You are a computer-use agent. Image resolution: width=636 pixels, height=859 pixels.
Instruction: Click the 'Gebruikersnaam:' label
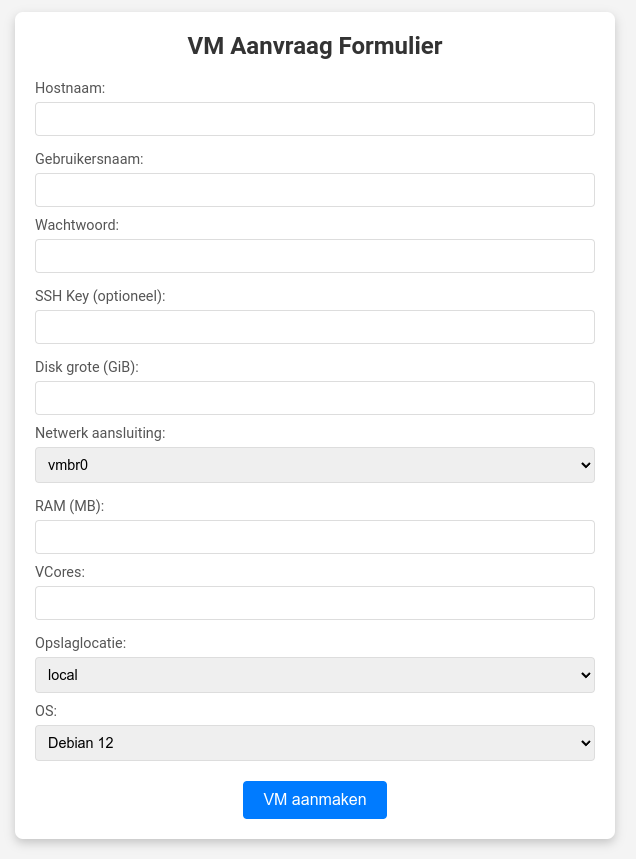pyautogui.click(x=89, y=159)
